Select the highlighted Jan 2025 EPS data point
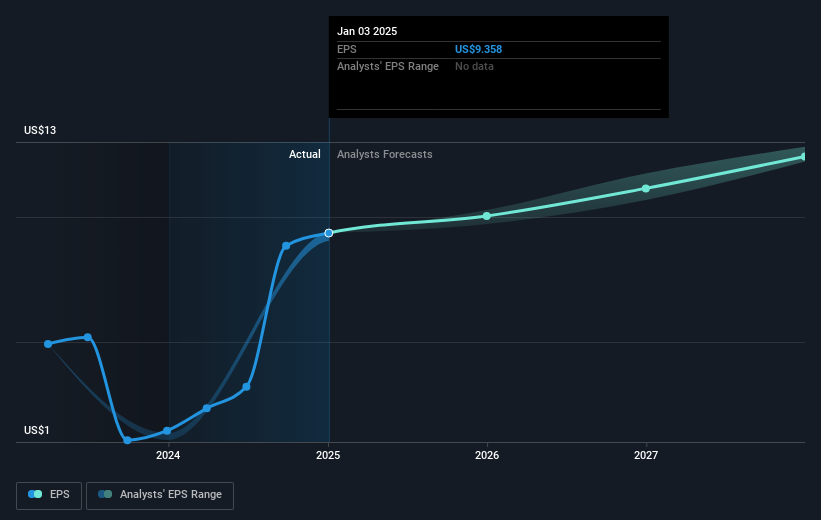Viewport: 821px width, 520px height. pyautogui.click(x=328, y=233)
